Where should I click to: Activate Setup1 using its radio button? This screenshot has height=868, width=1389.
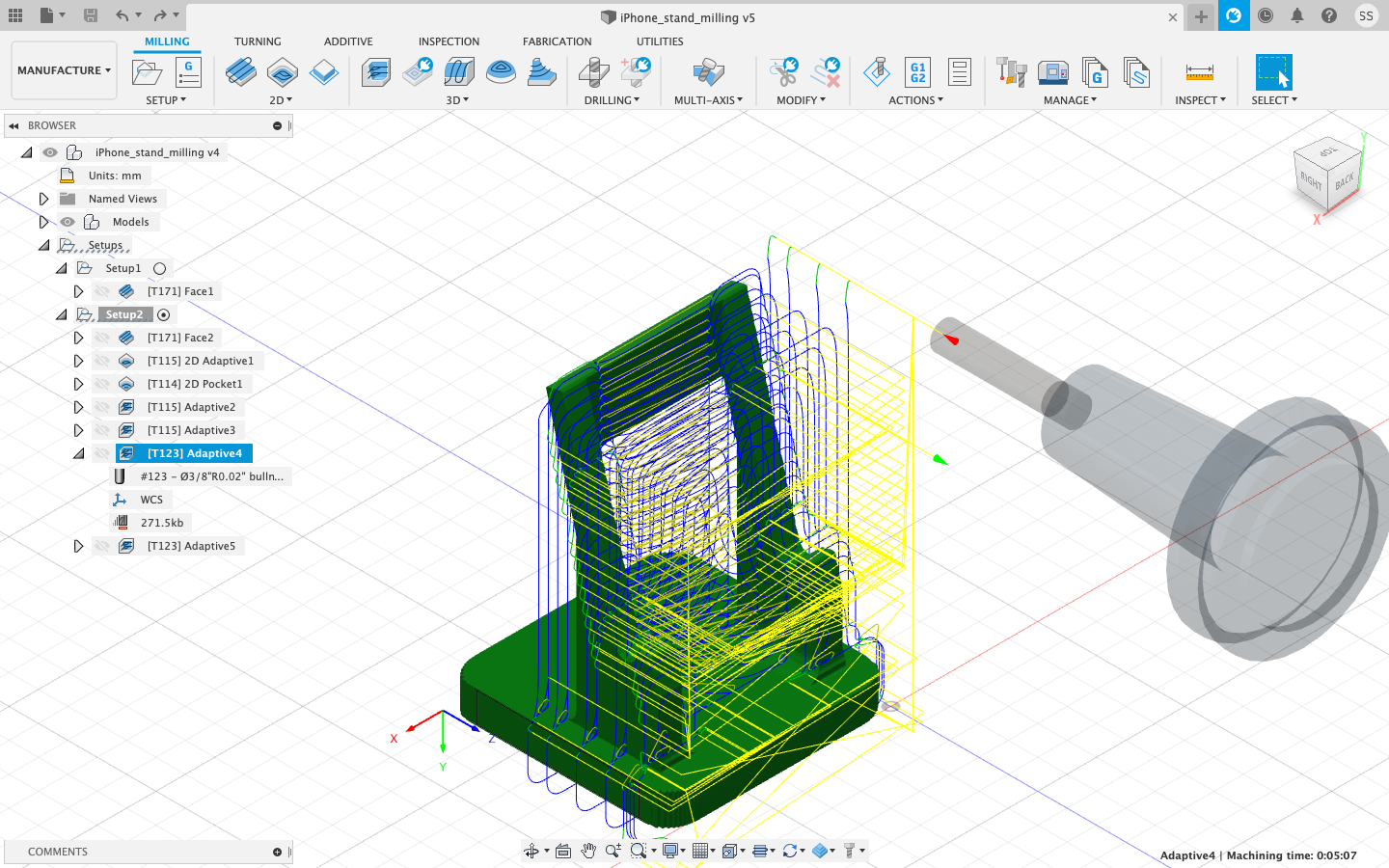160,269
